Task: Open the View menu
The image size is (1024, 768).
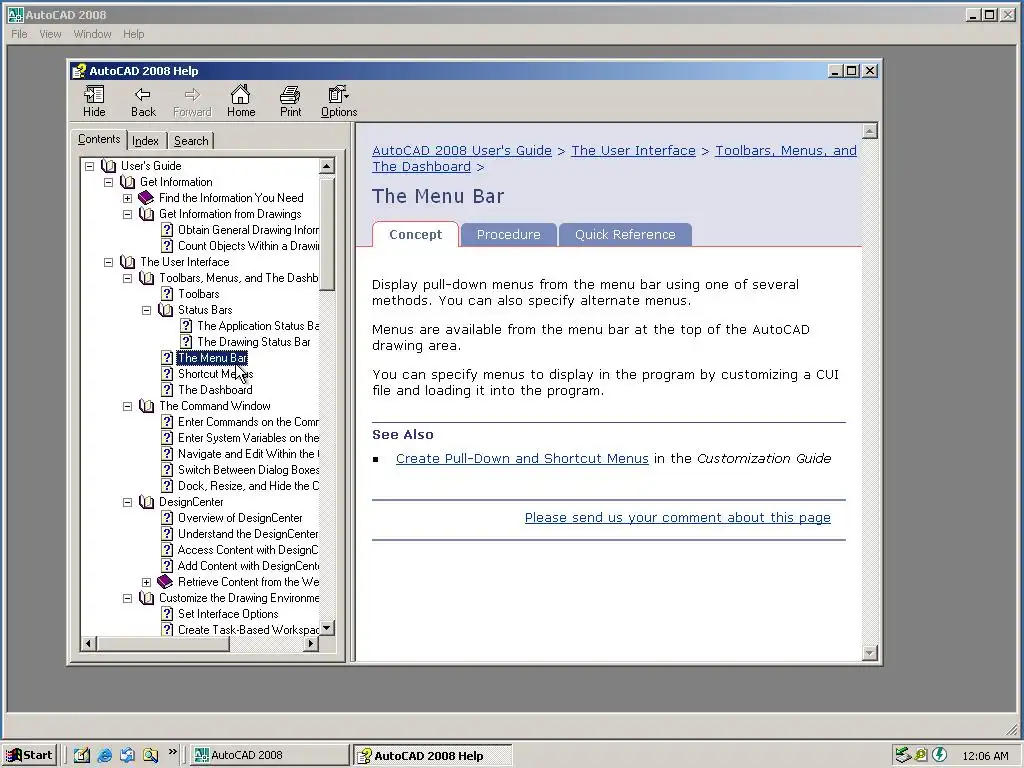Action: [50, 34]
